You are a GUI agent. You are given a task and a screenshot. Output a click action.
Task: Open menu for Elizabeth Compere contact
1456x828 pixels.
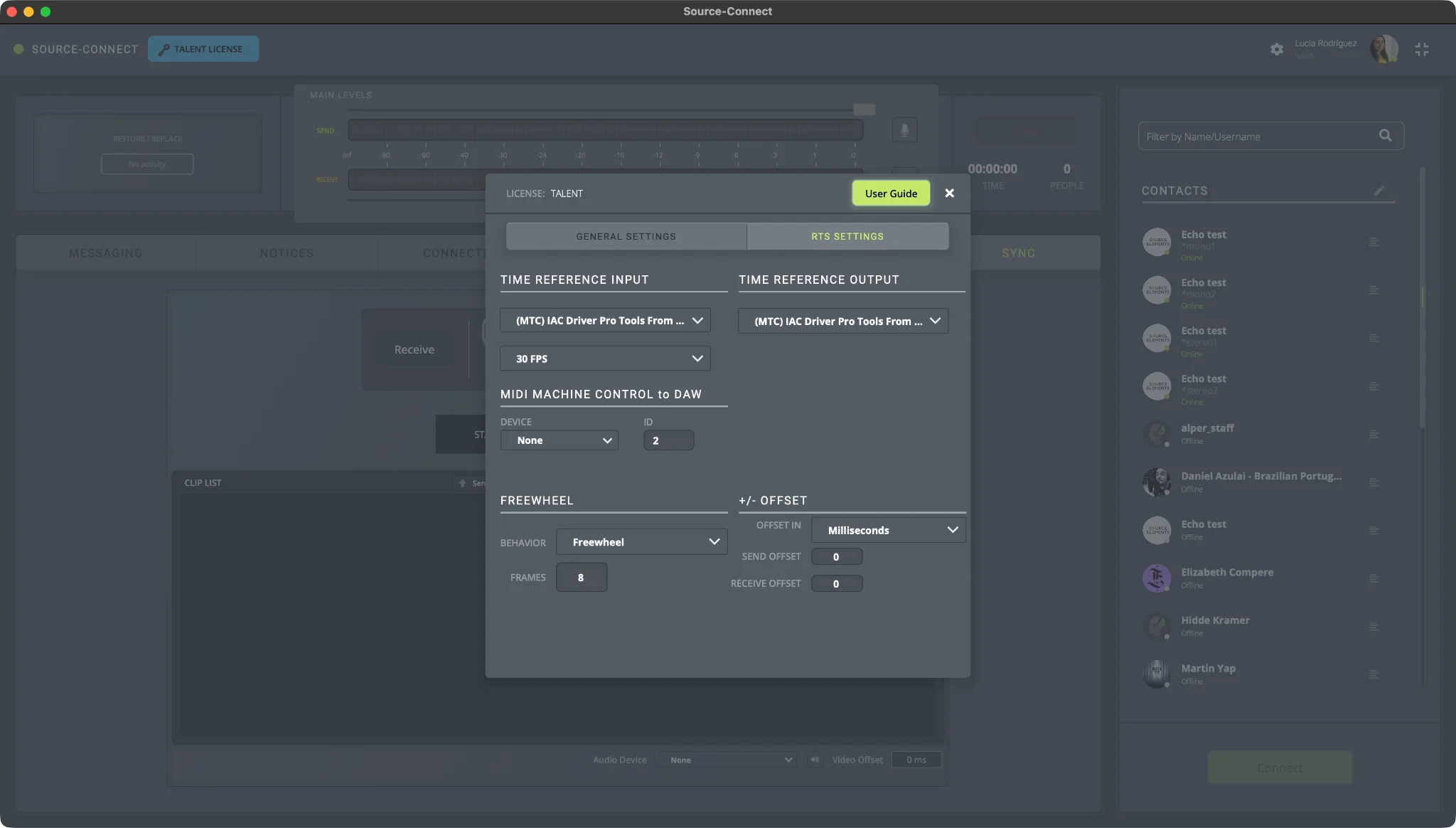point(1374,579)
